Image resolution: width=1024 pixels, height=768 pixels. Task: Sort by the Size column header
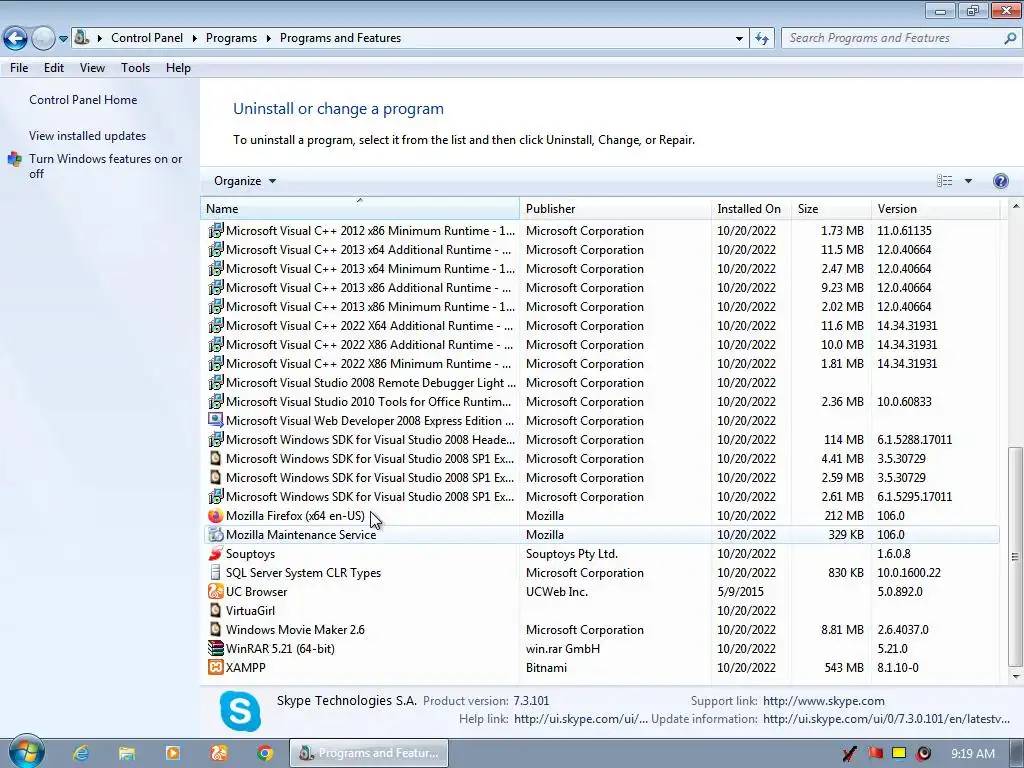(831, 209)
